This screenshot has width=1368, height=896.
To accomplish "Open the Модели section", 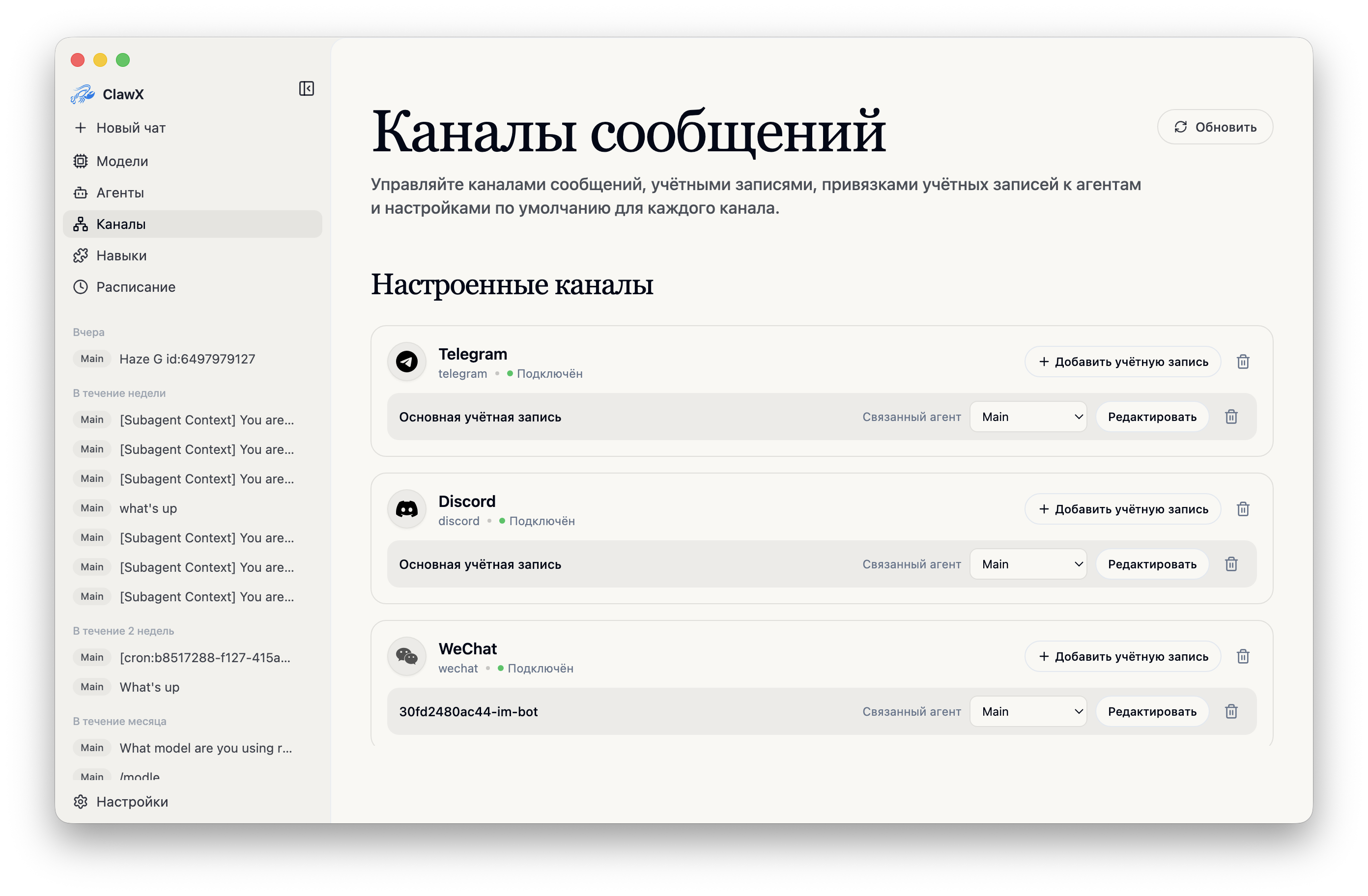I will 192,162.
